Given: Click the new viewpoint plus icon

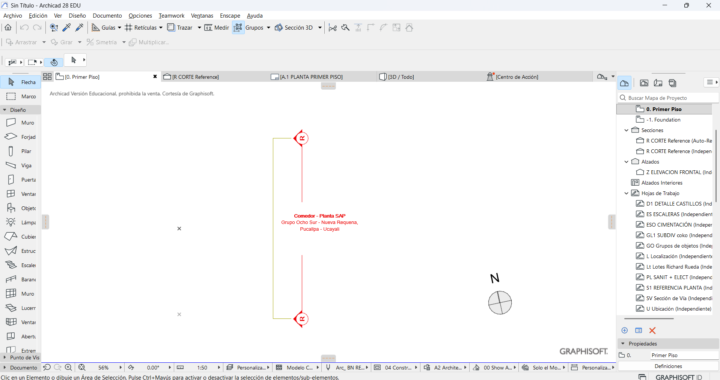Looking at the screenshot, I should tap(624, 330).
